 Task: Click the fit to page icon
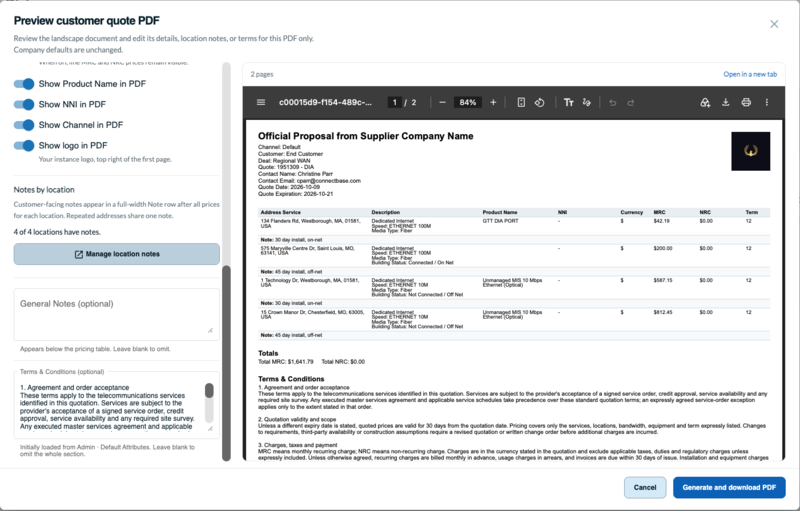pos(521,103)
